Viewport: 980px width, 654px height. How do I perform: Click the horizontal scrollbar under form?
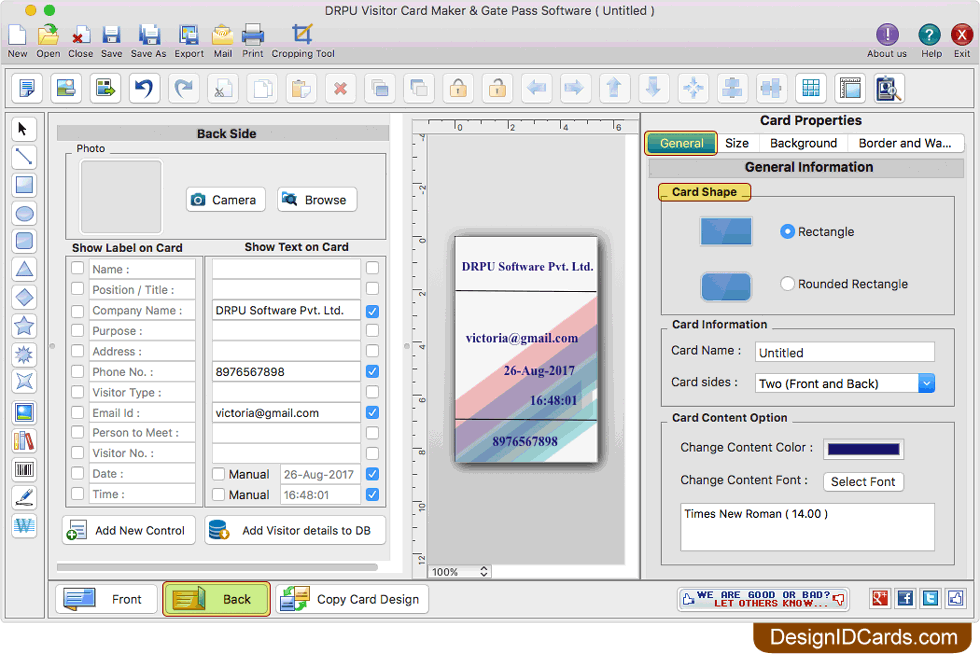(218, 567)
